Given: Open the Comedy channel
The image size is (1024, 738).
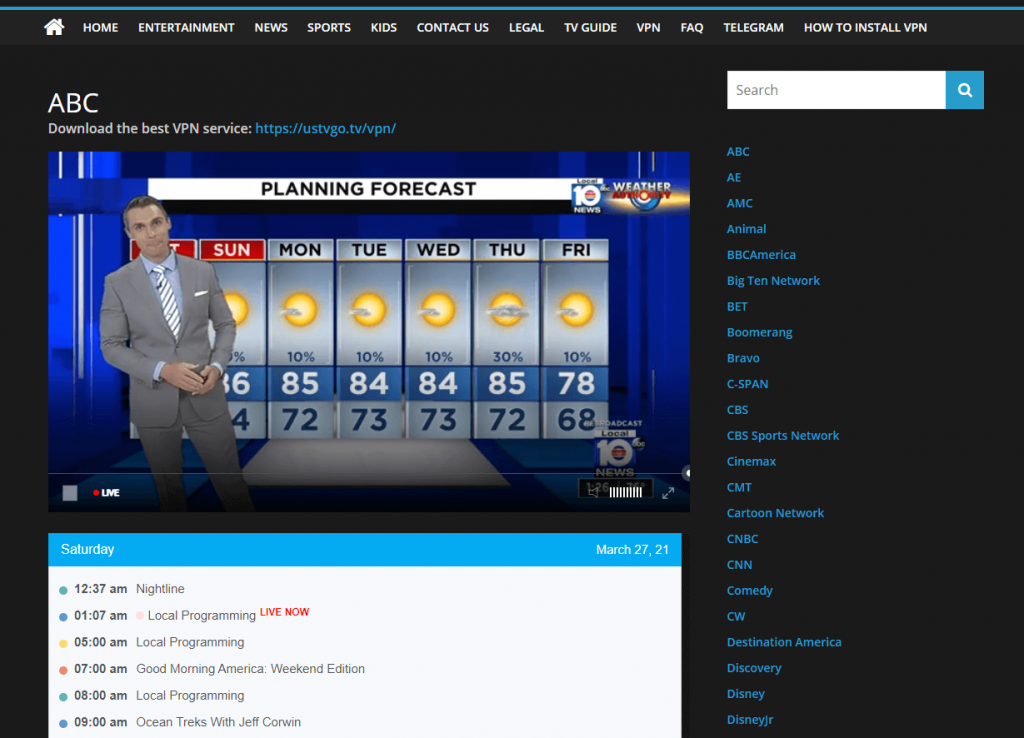Looking at the screenshot, I should tap(750, 590).
